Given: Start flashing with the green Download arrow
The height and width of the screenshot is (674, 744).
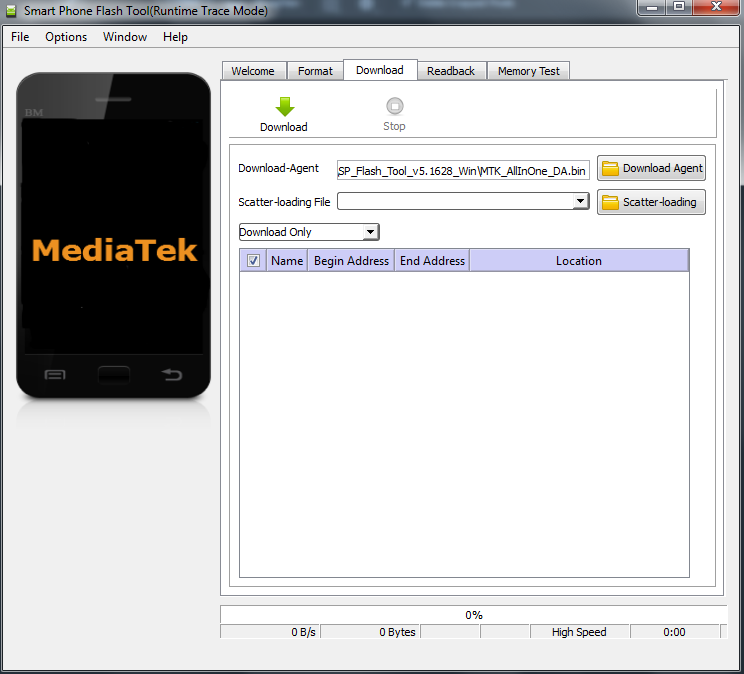Looking at the screenshot, I should 285,107.
